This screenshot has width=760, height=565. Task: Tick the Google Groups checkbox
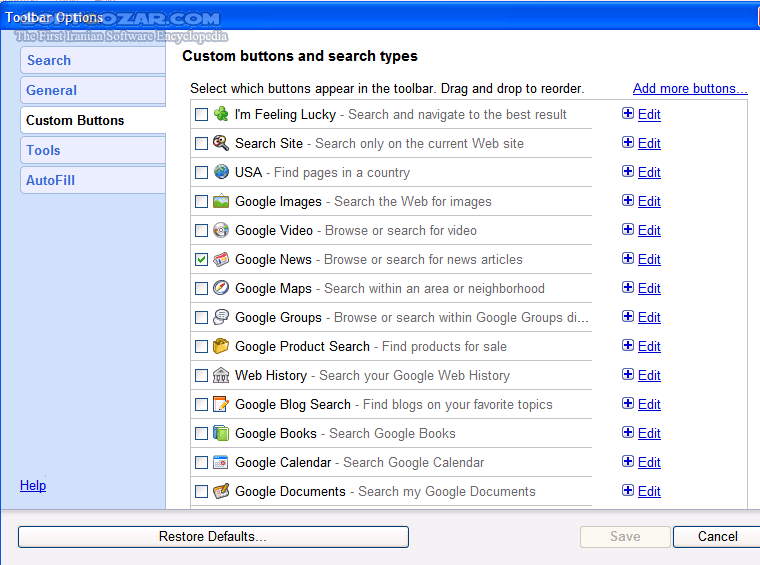click(201, 317)
